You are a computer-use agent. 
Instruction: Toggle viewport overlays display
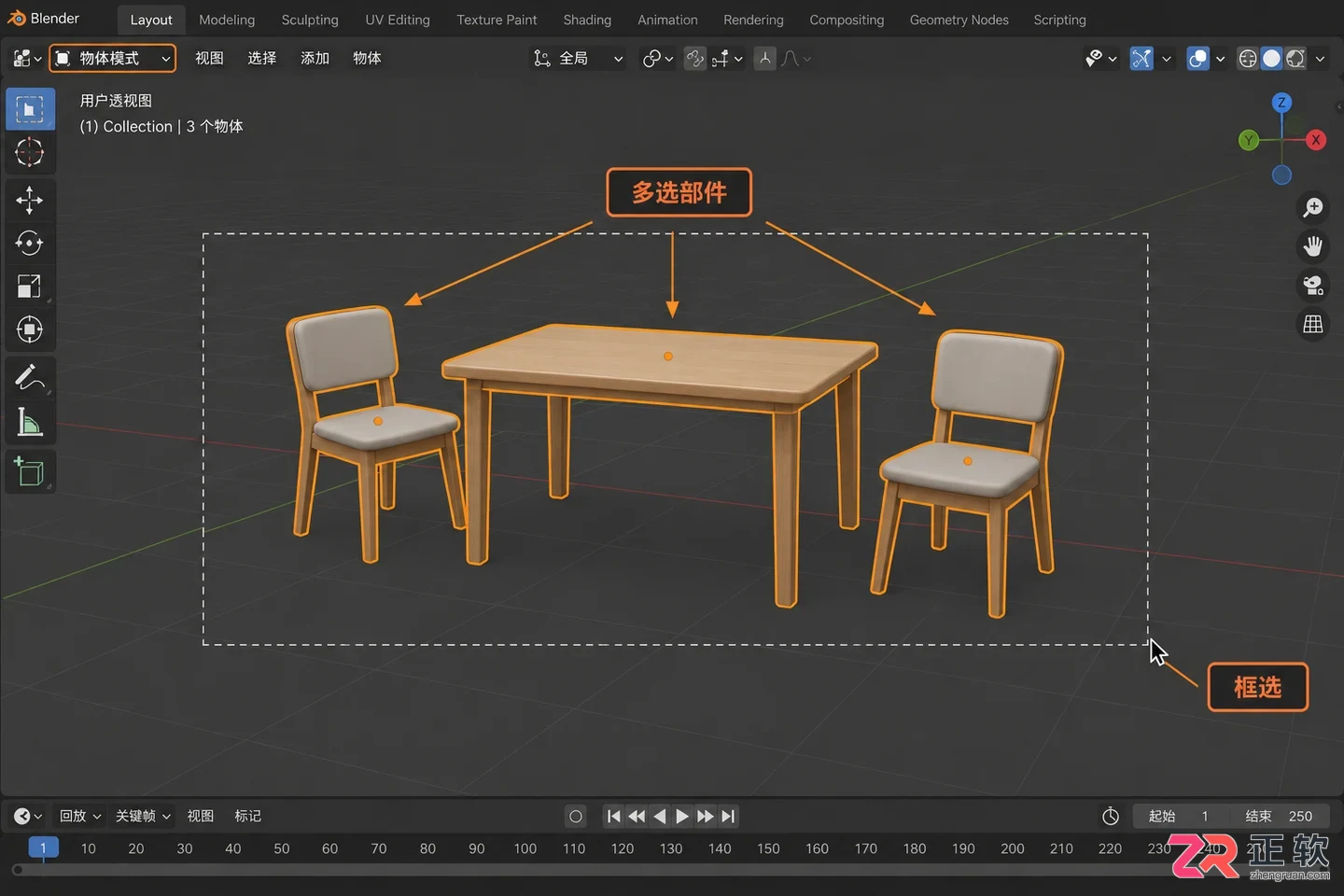[x=1197, y=59]
